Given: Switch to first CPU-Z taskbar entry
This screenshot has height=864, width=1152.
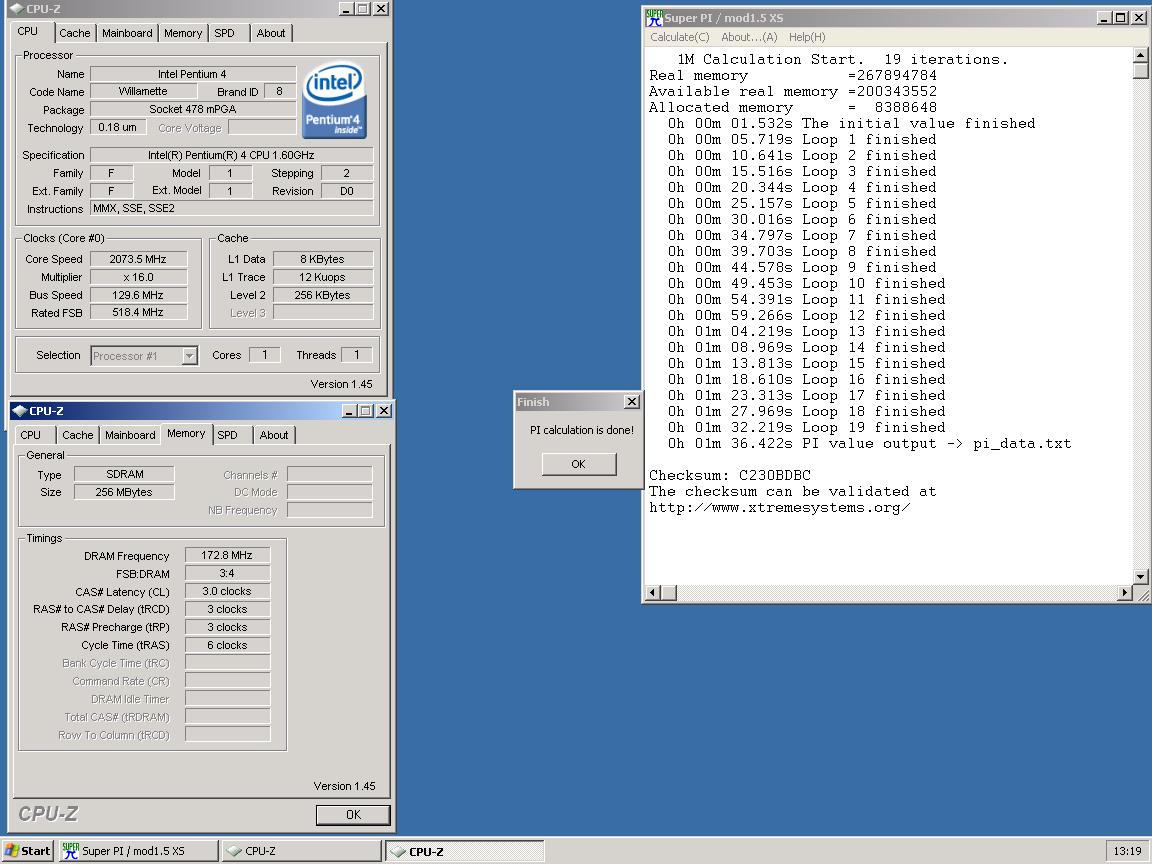Looking at the screenshot, I should (301, 851).
